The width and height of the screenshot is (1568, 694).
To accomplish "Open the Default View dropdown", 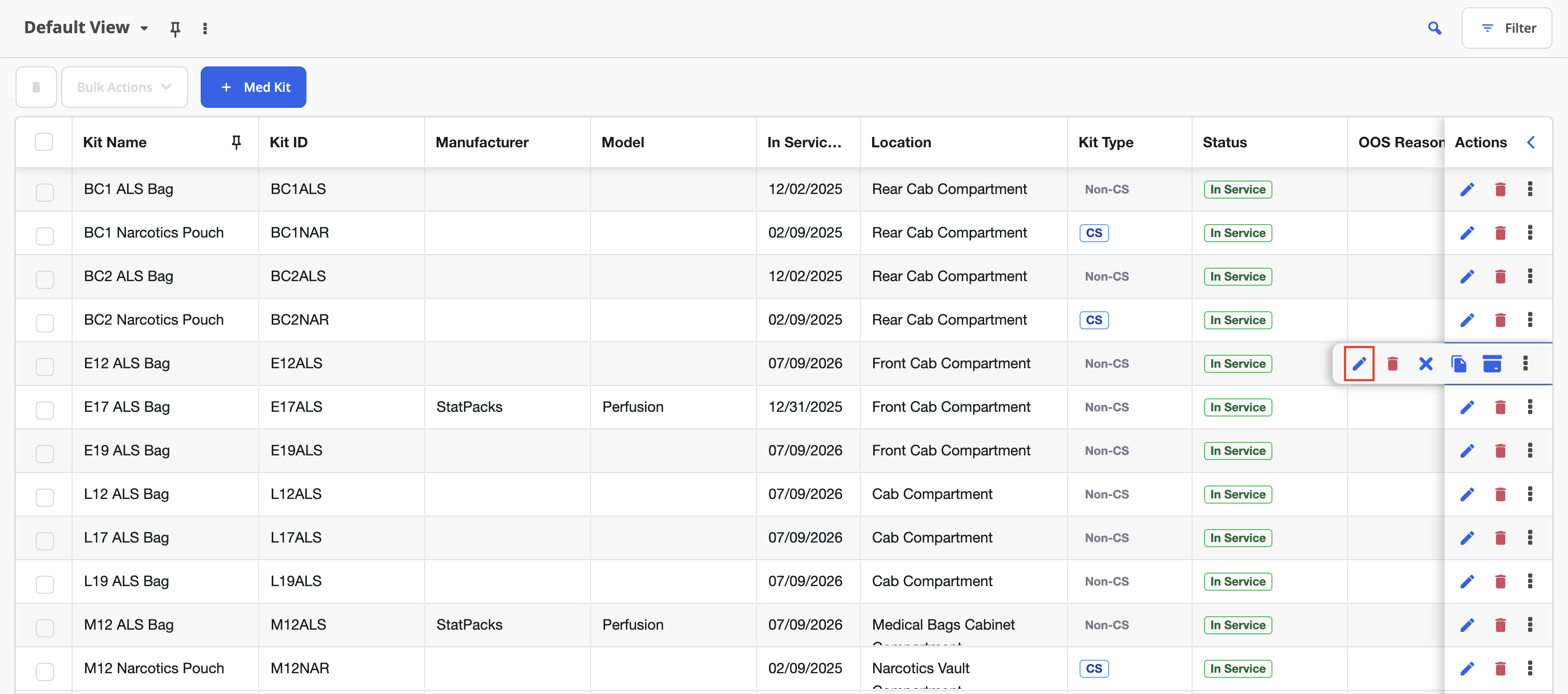I will tap(86, 28).
